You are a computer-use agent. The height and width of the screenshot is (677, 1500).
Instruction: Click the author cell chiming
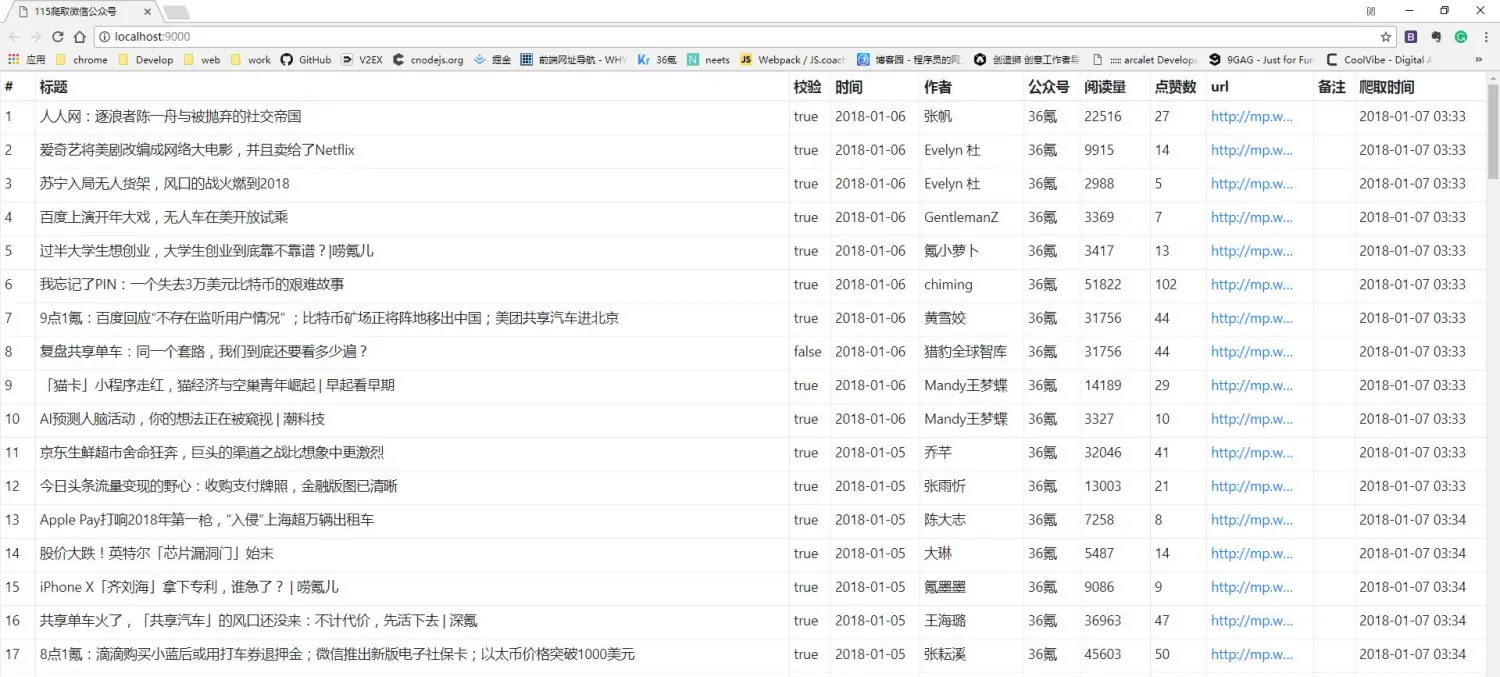(948, 285)
